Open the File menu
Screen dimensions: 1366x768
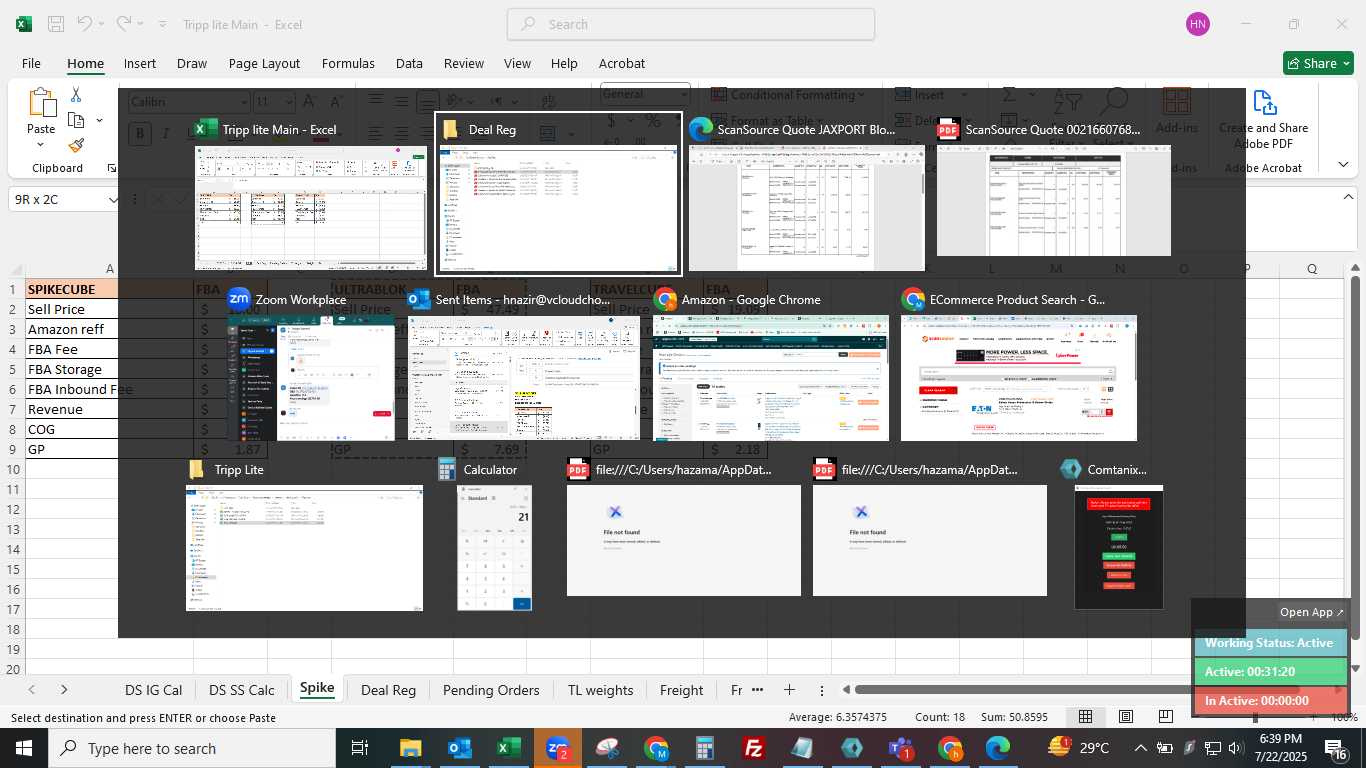click(31, 63)
